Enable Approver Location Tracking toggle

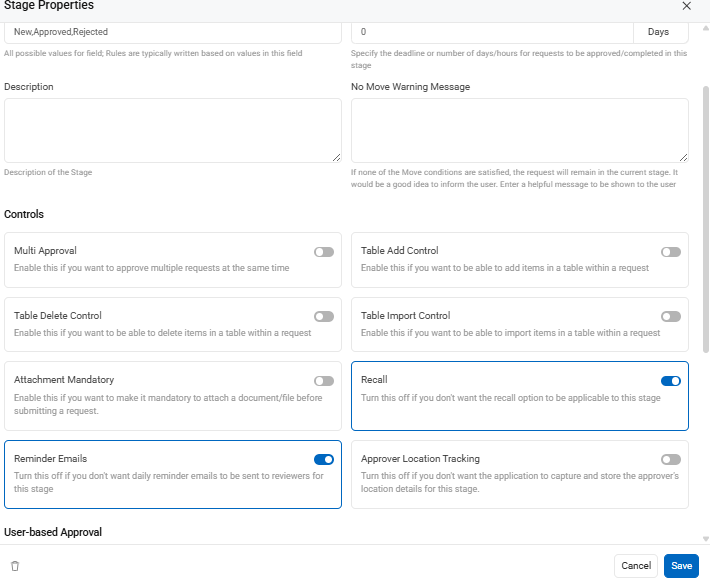coord(671,460)
